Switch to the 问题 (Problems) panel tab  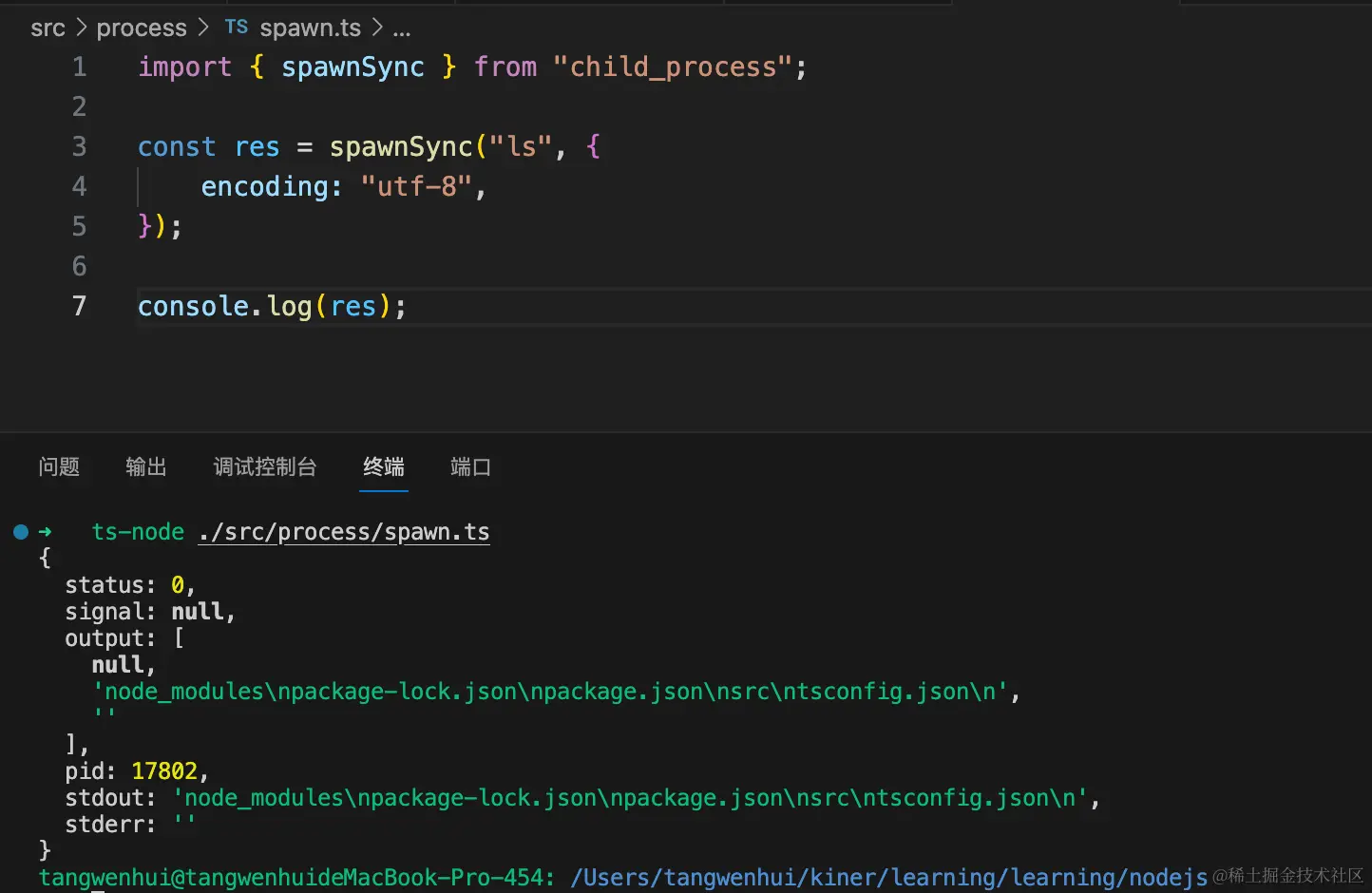pyautogui.click(x=59, y=466)
